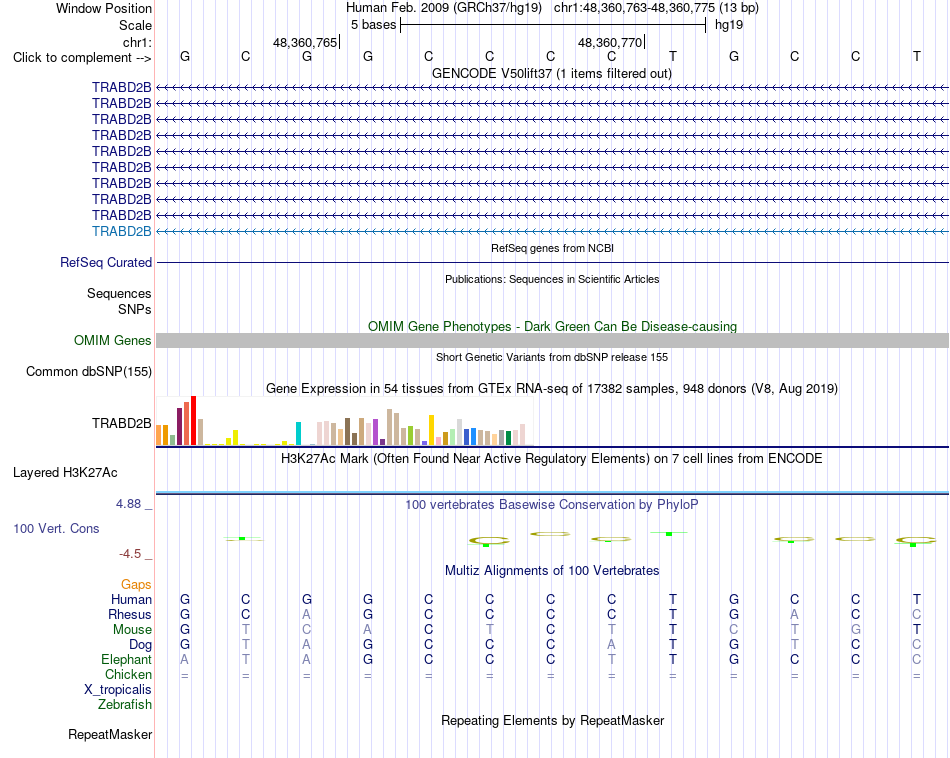Select the X_tropicalis species row label

[x=118, y=690]
